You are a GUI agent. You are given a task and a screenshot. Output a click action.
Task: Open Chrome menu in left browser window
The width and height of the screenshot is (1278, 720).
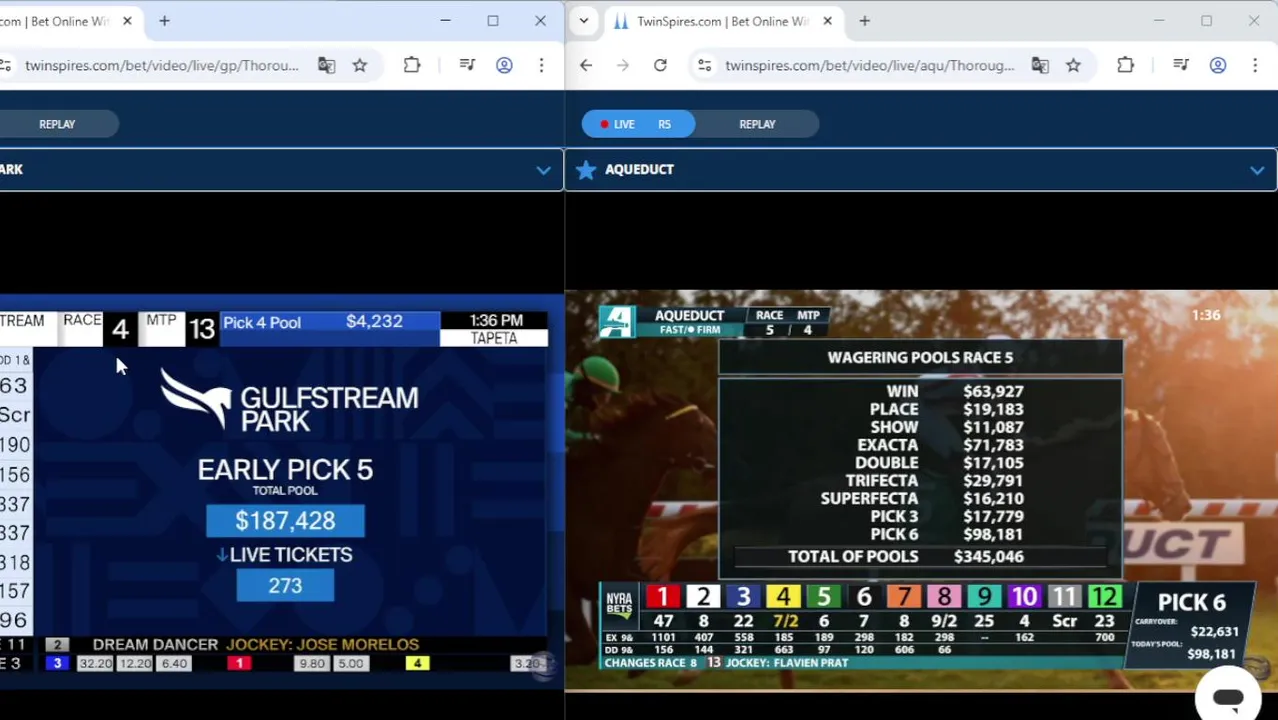pos(541,65)
